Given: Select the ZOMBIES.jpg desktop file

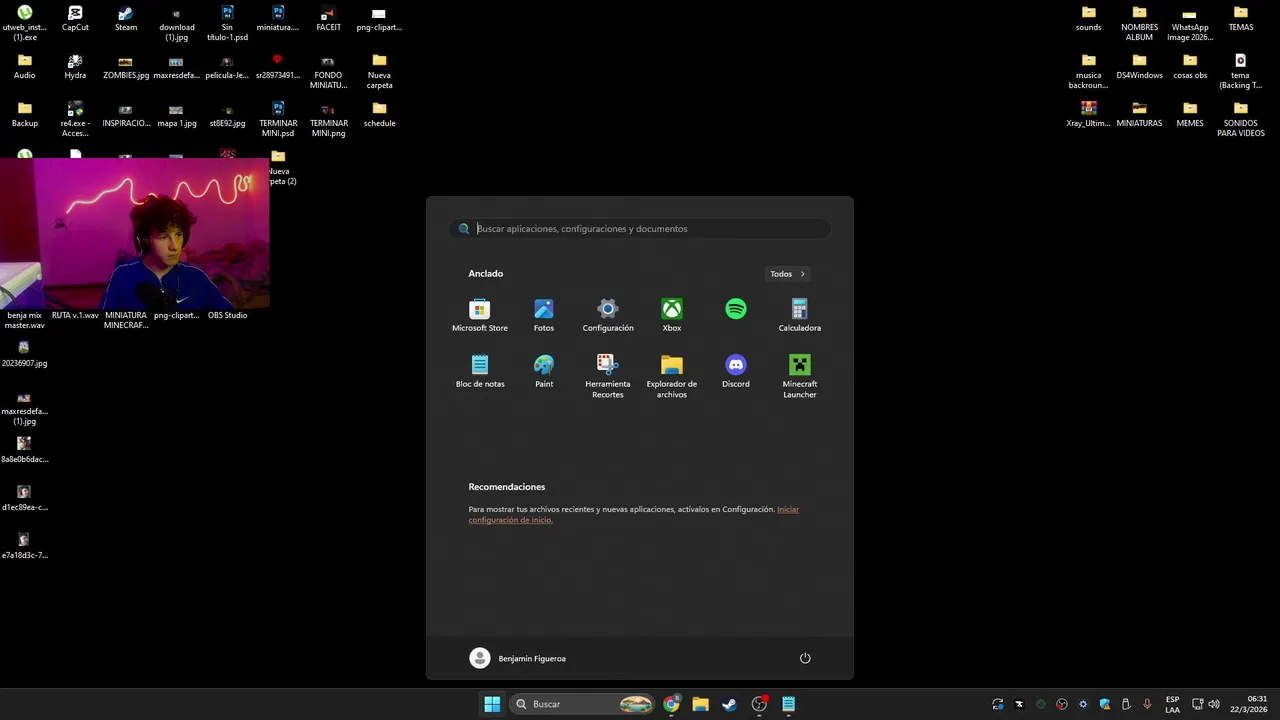Looking at the screenshot, I should (x=126, y=67).
